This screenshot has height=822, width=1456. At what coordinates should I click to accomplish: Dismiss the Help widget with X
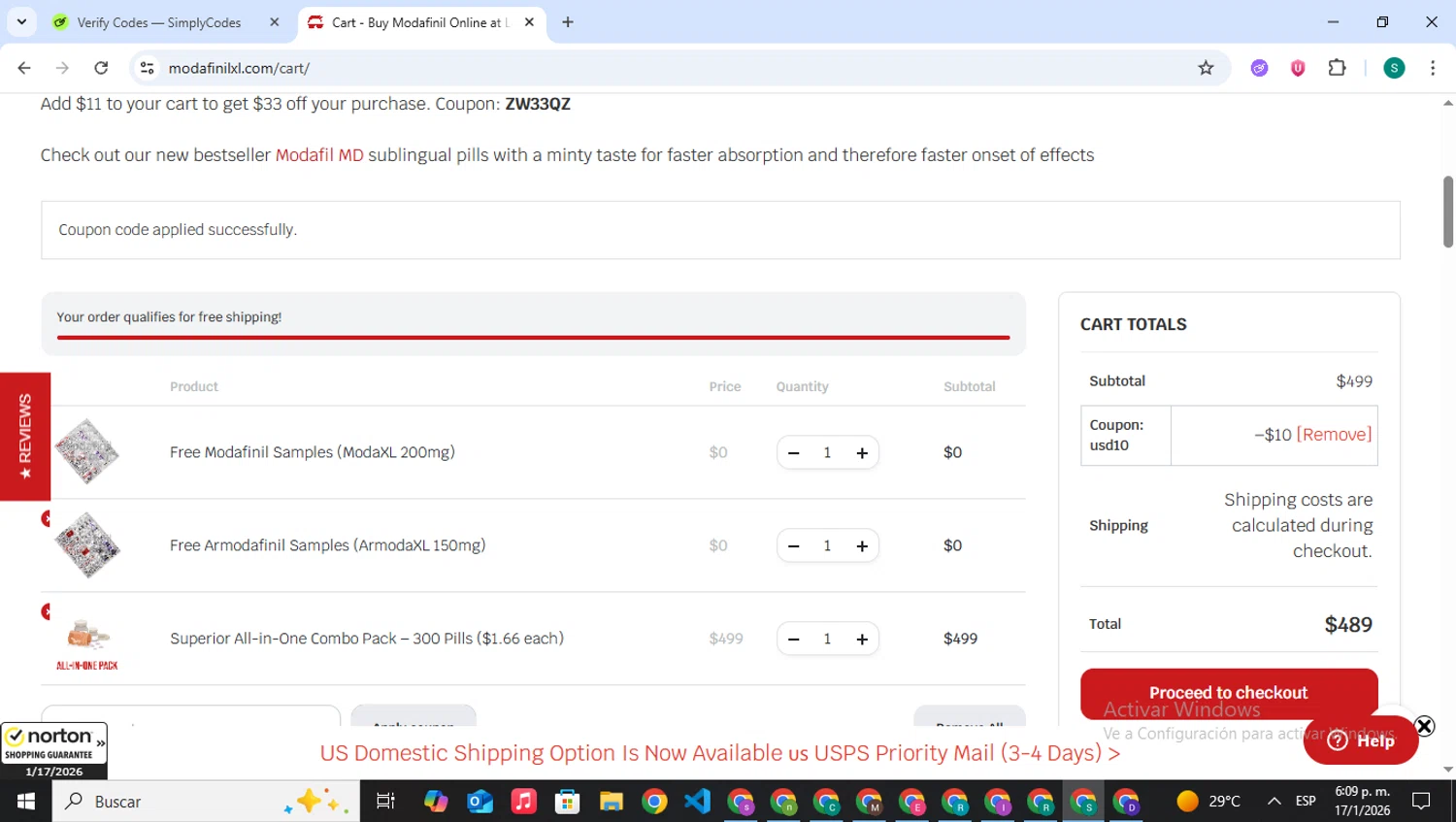(1424, 726)
